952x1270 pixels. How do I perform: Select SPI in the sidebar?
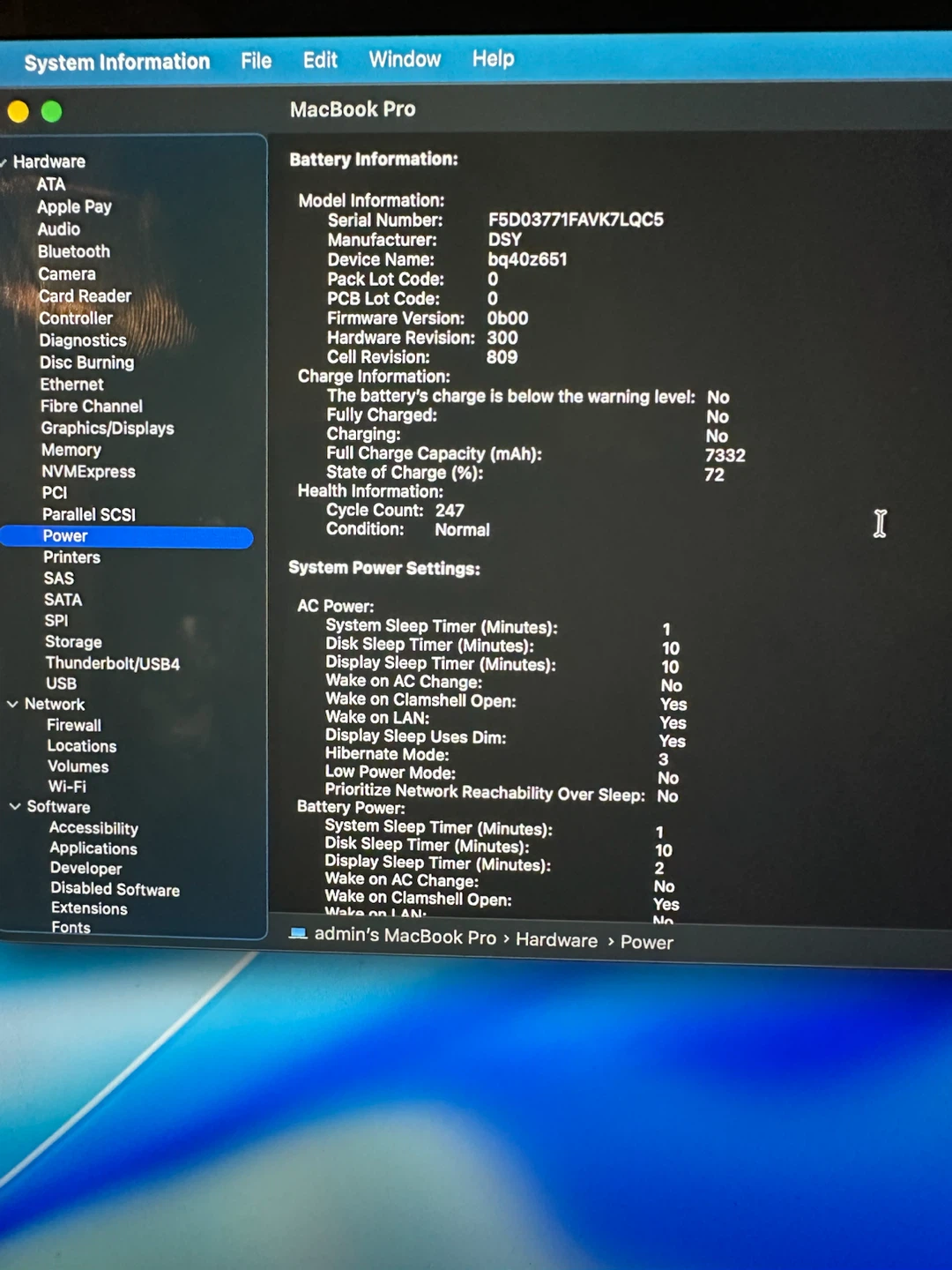[56, 621]
